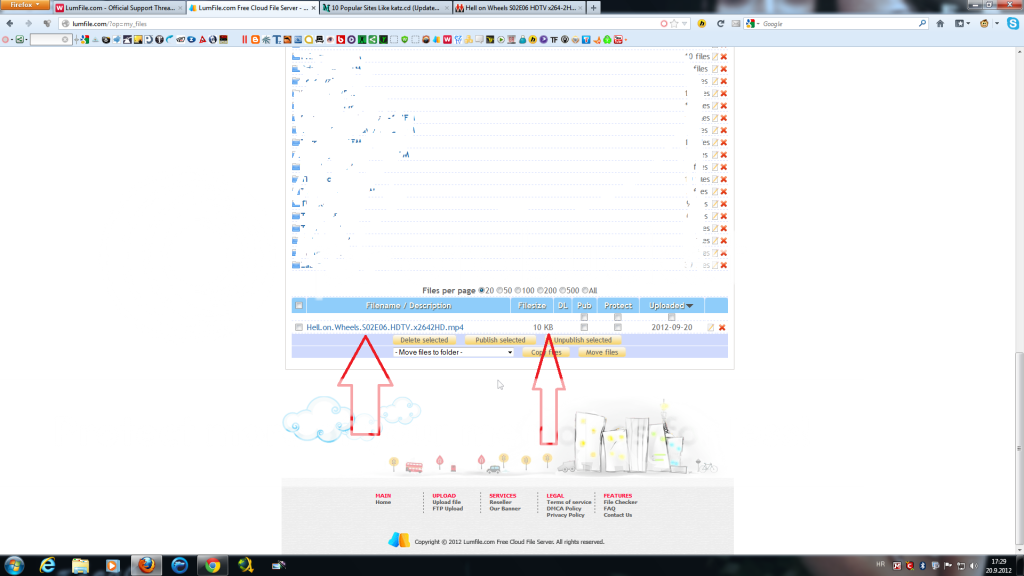1024x576 pixels.
Task: Open the orange Firefox menu button
Action: [x=24, y=6]
